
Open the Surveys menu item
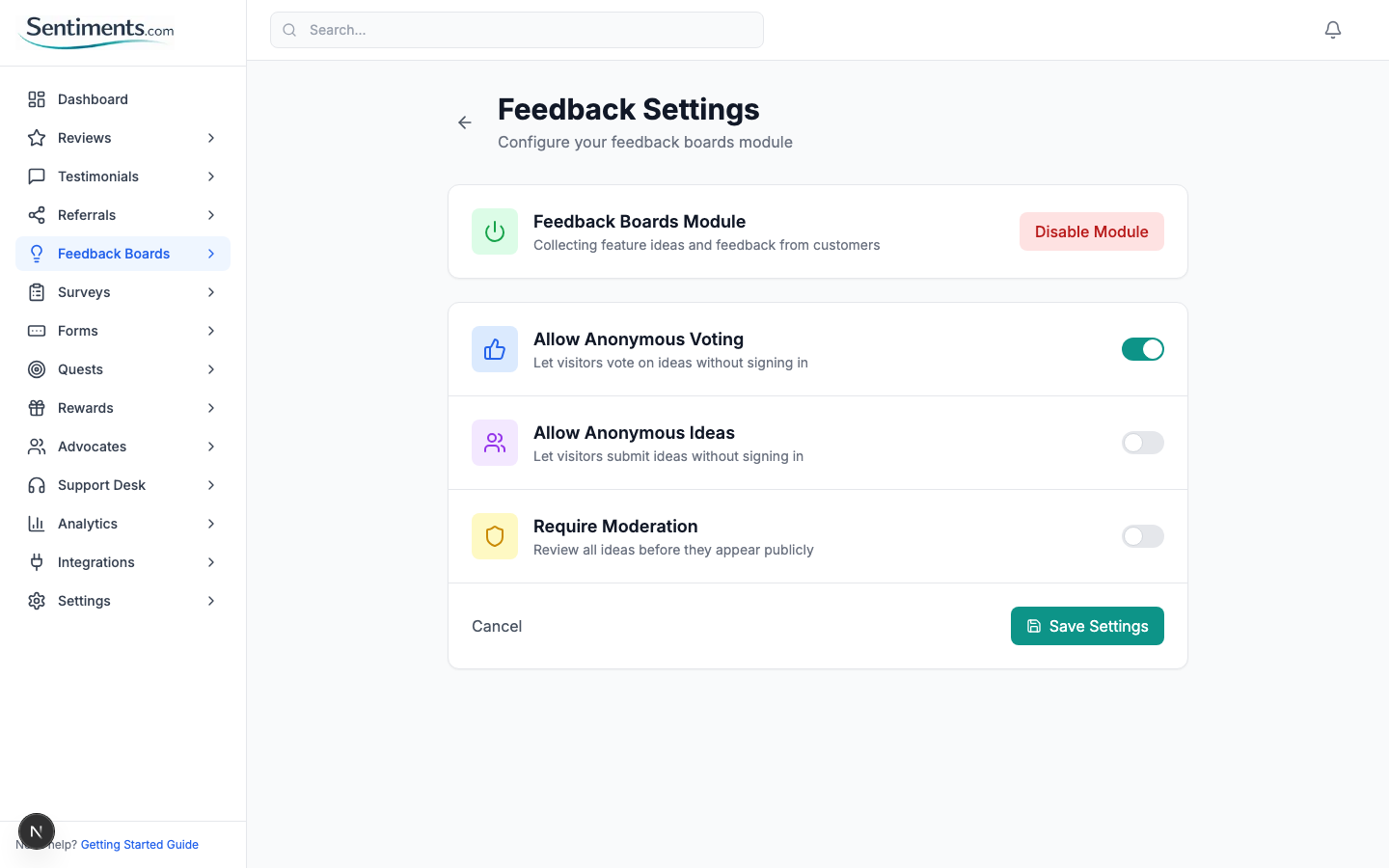[x=84, y=292]
